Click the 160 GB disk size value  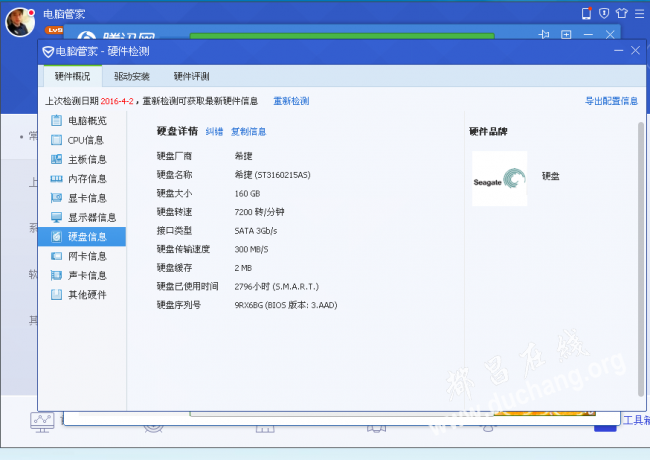point(247,194)
